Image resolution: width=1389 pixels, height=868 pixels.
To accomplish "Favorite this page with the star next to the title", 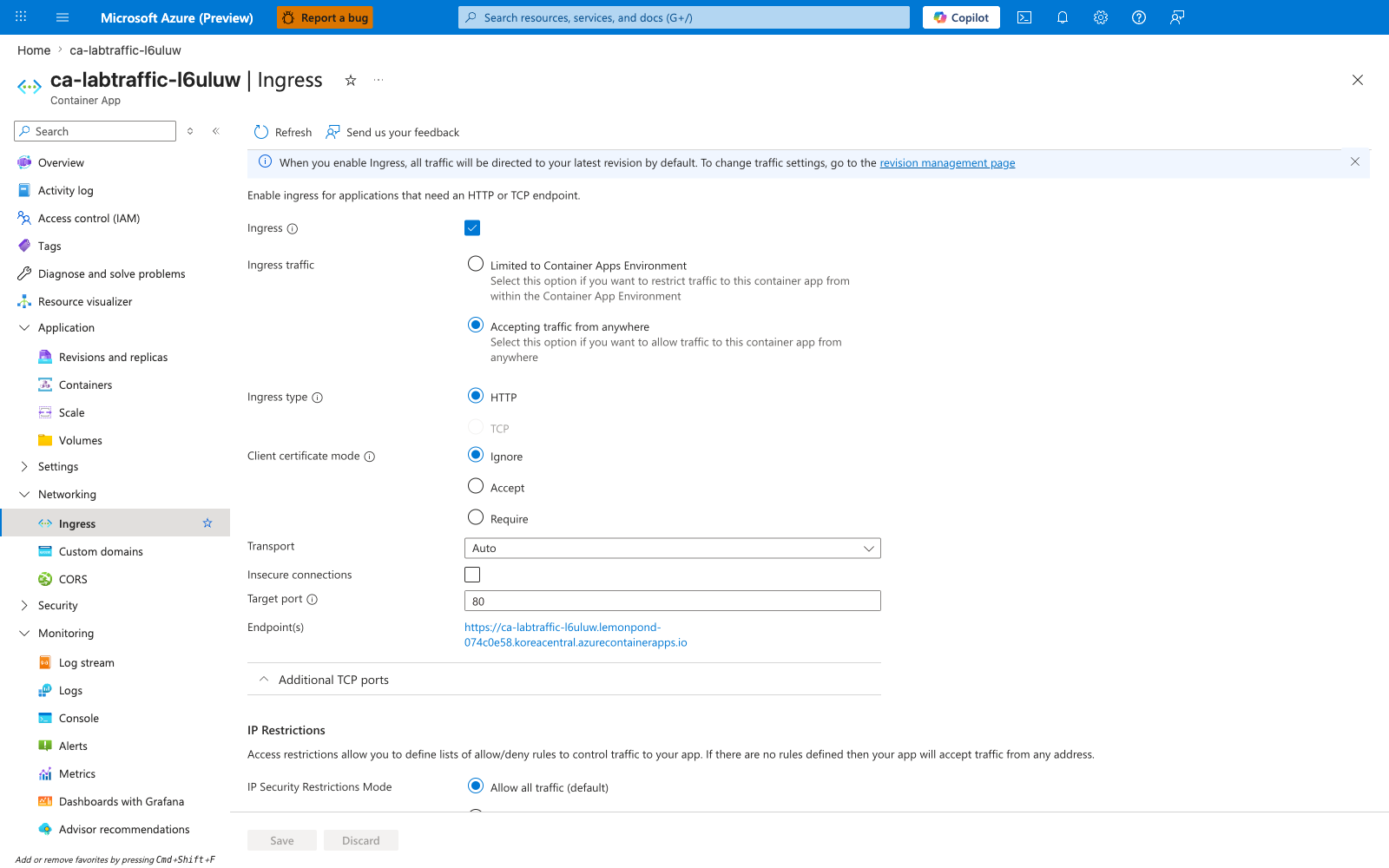I will click(x=351, y=80).
